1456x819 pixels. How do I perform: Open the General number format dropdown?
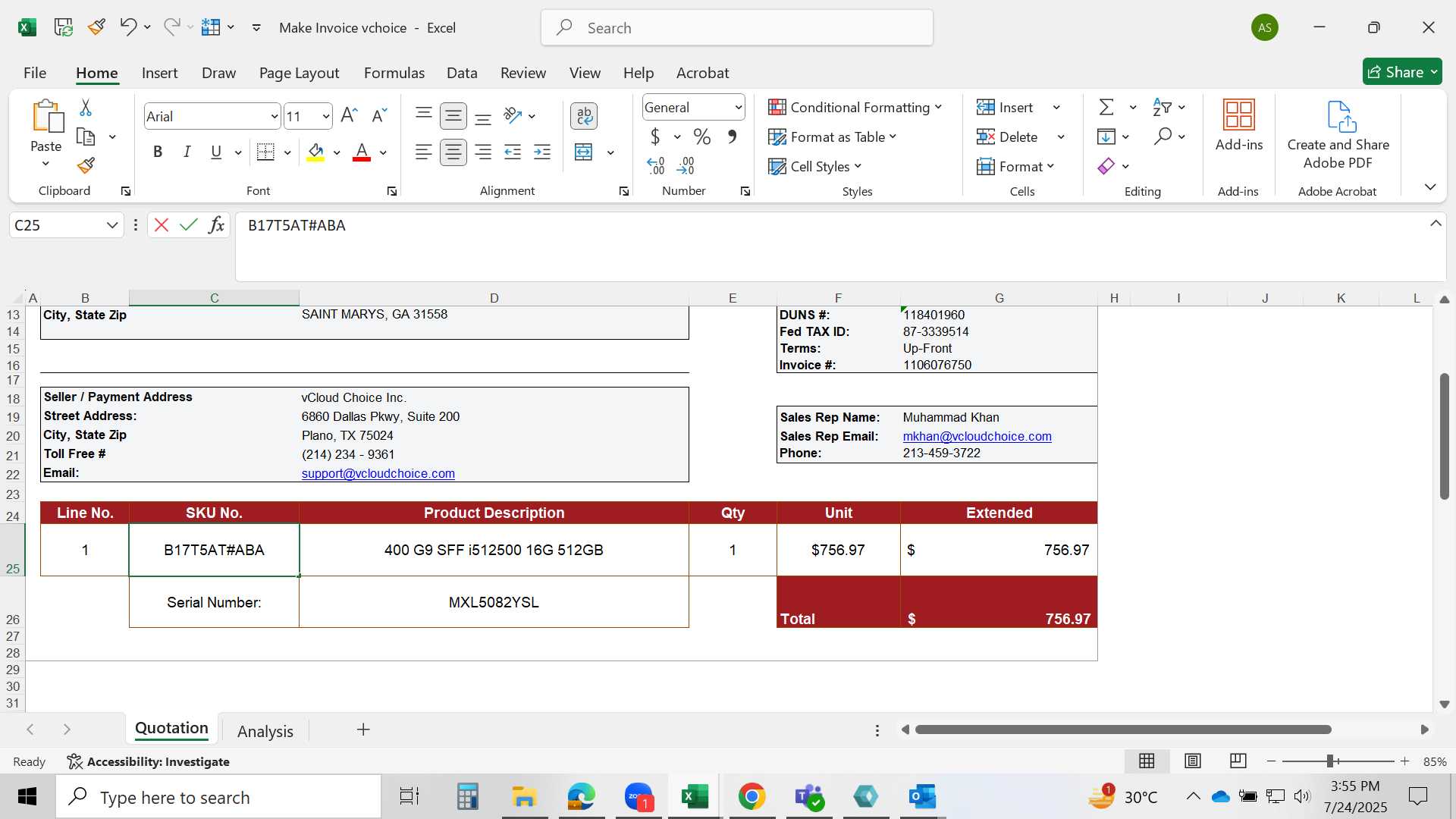pyautogui.click(x=738, y=108)
